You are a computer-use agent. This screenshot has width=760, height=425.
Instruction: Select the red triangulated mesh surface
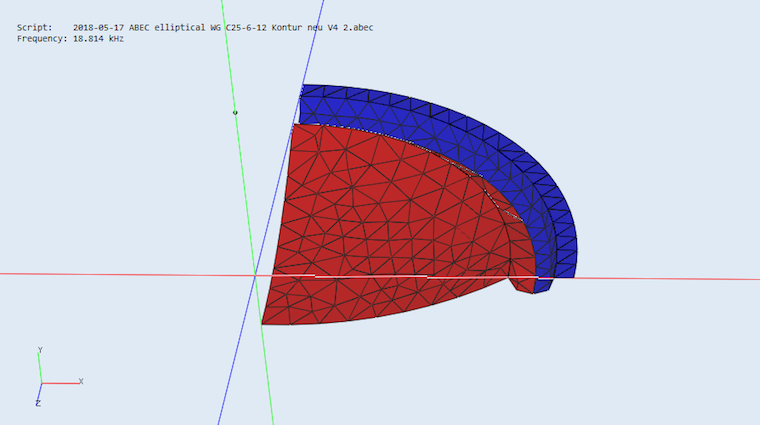[380, 210]
